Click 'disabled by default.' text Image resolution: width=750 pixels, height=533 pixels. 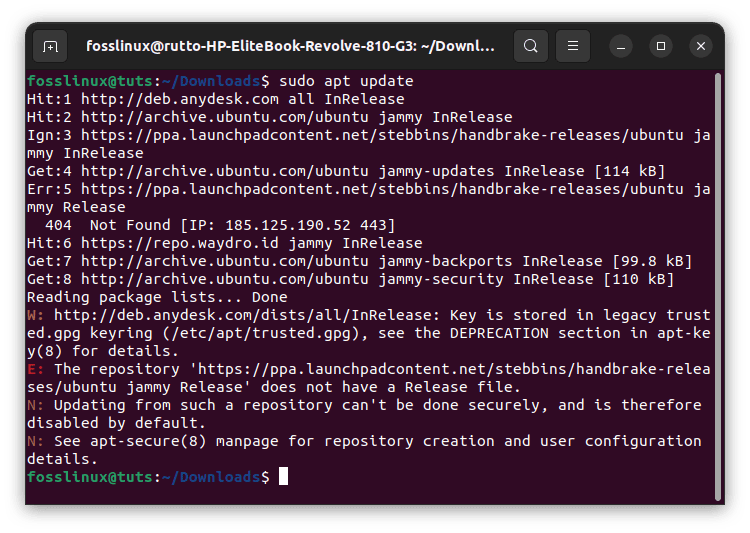coord(116,423)
